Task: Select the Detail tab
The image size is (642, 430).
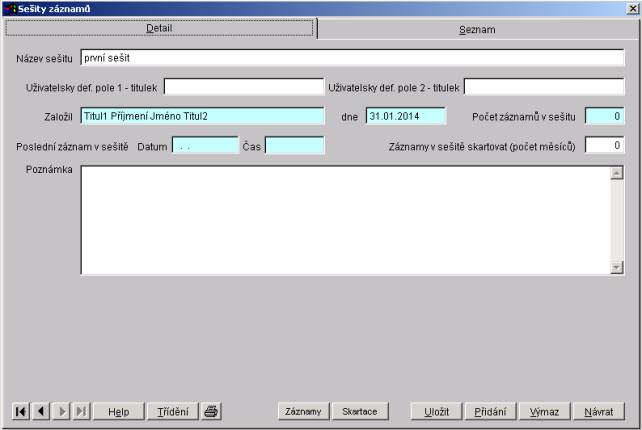Action: coord(160,29)
